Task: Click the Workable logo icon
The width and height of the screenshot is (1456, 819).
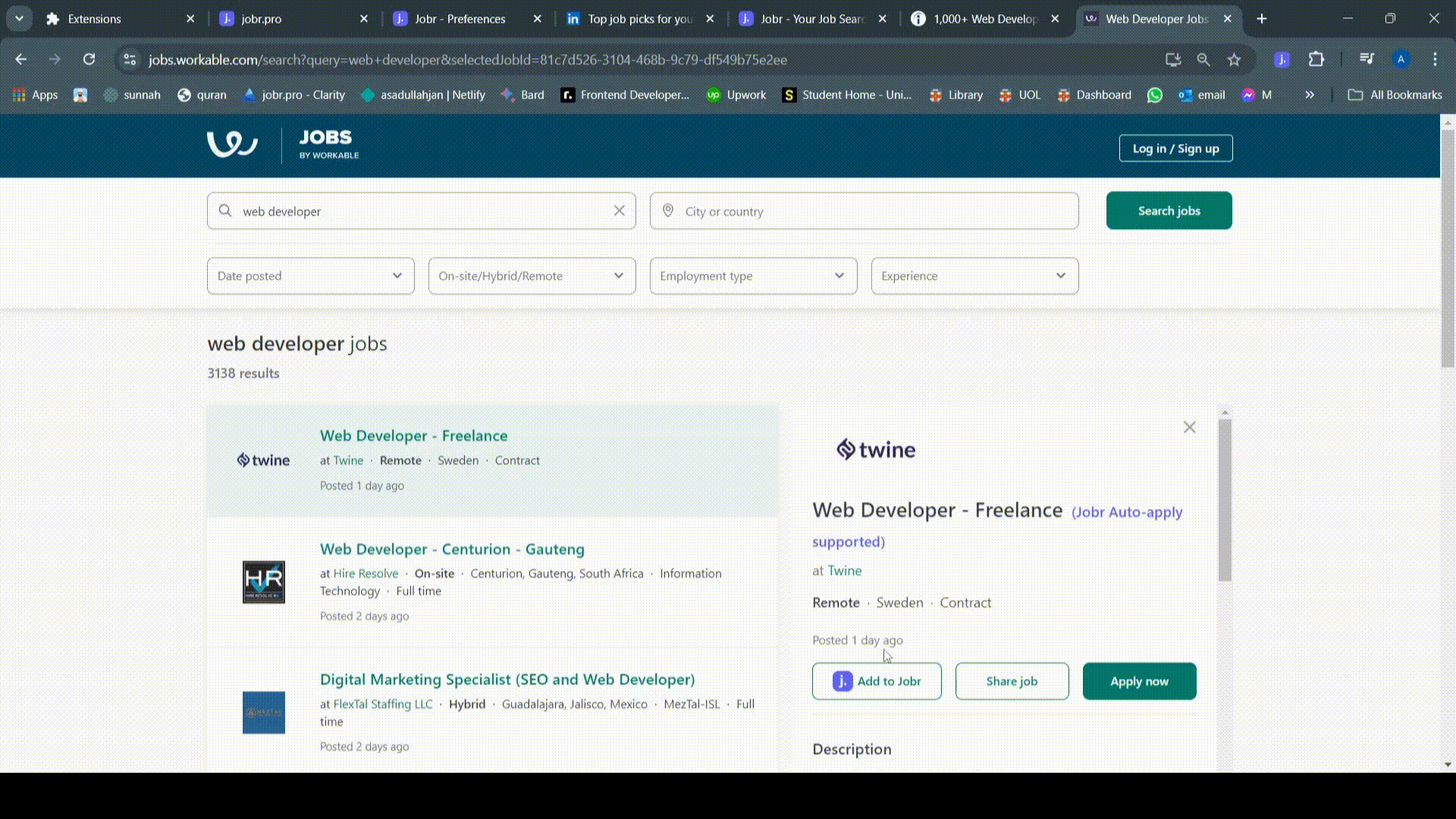Action: (232, 143)
